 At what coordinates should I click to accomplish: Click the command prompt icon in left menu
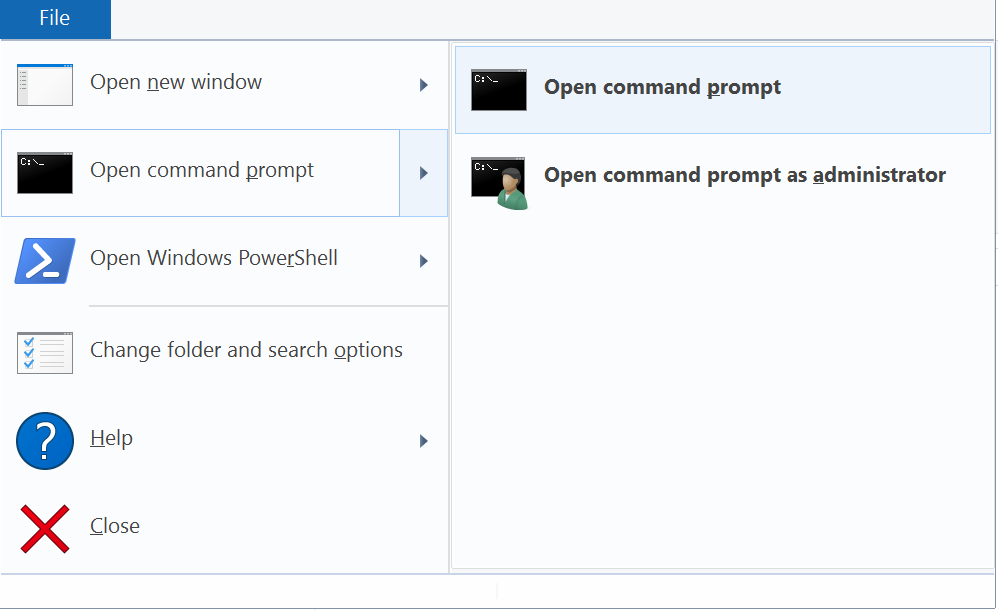coord(45,172)
